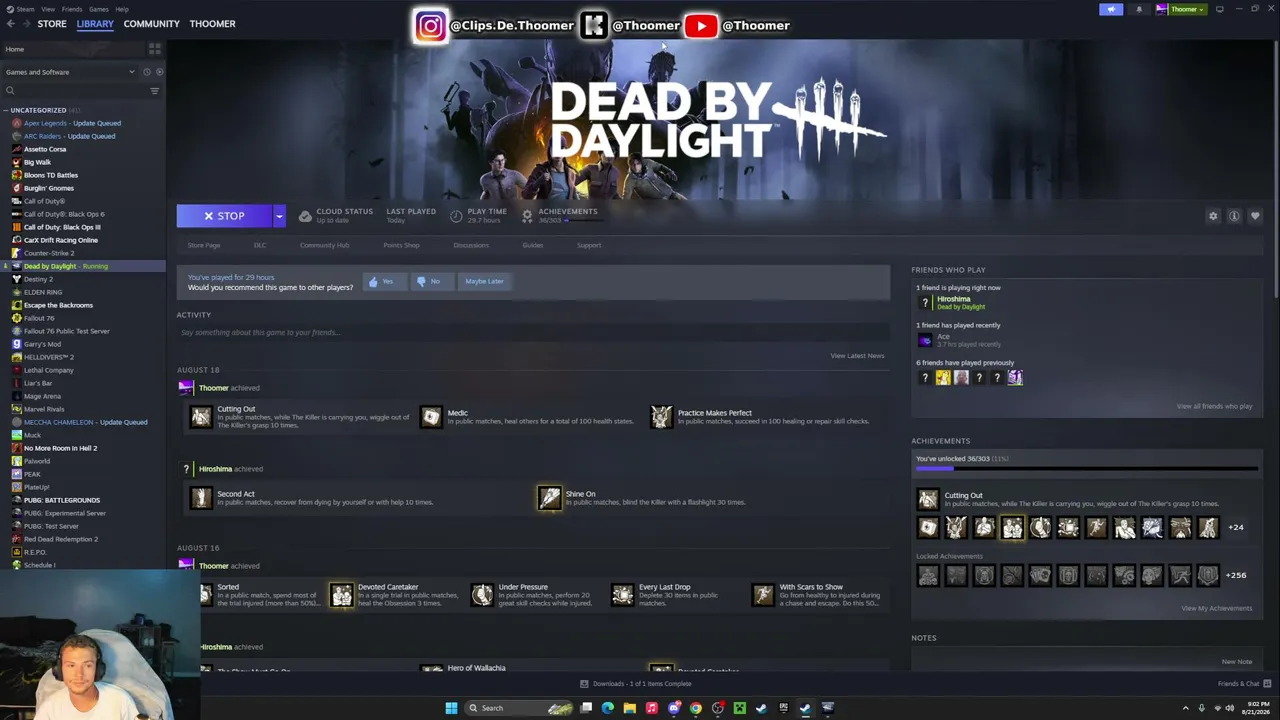Viewport: 1280px width, 720px height.
Task: Switch library to grid view icon
Action: [154, 48]
